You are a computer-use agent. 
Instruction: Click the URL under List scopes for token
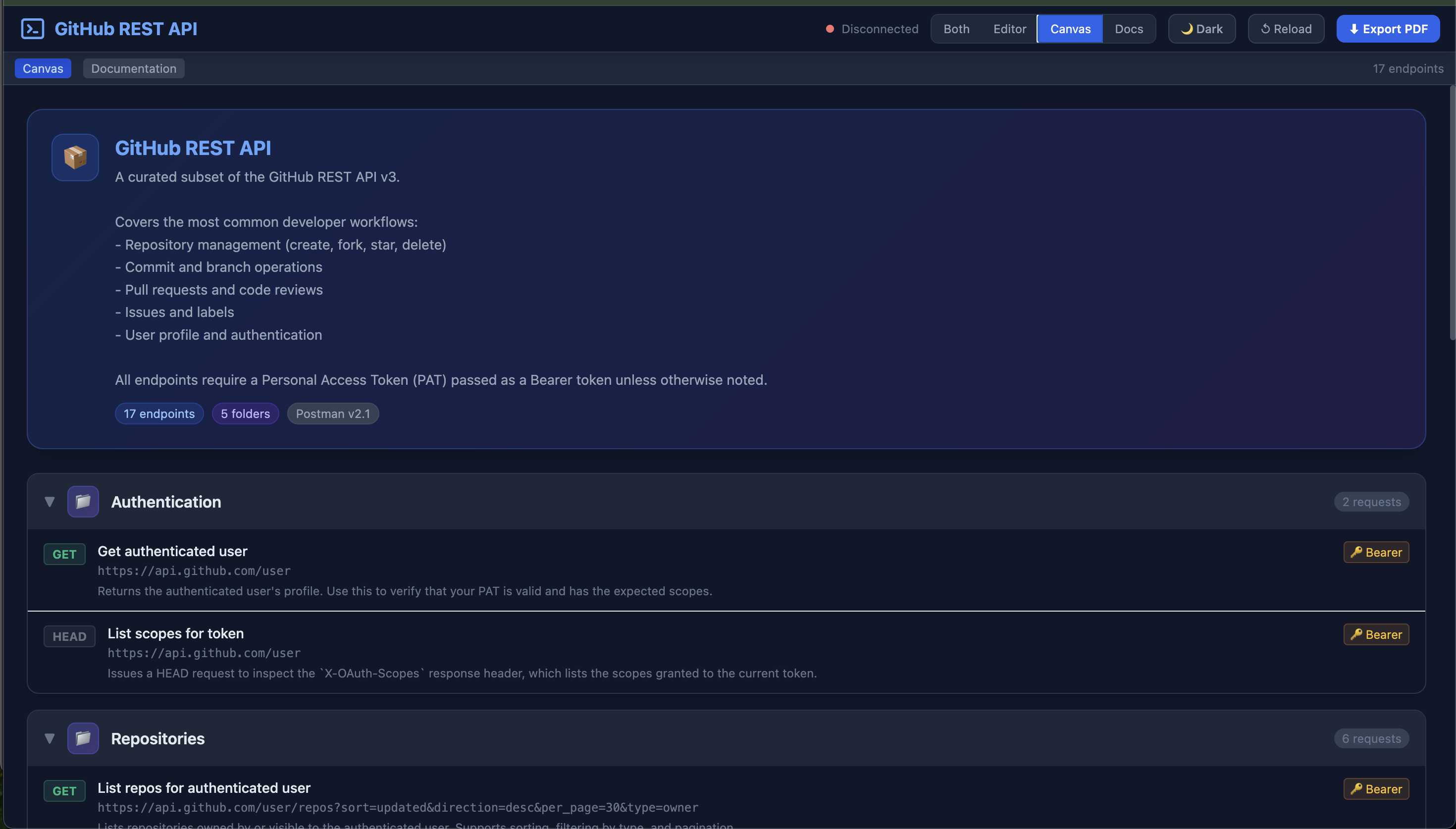point(205,653)
